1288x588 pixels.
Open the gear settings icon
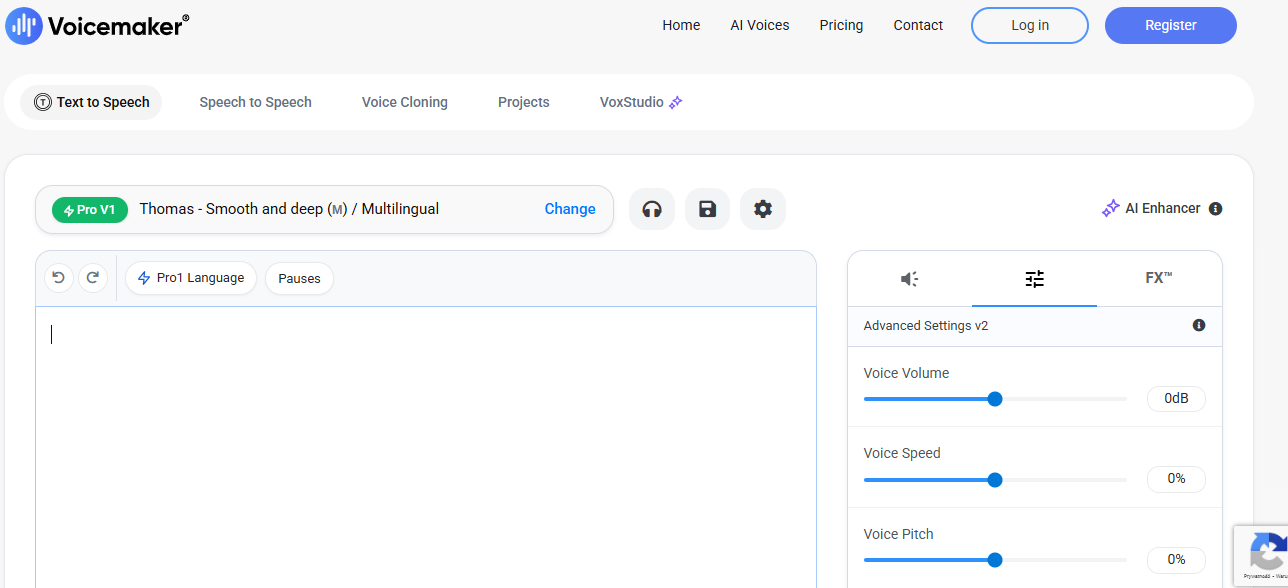click(763, 209)
